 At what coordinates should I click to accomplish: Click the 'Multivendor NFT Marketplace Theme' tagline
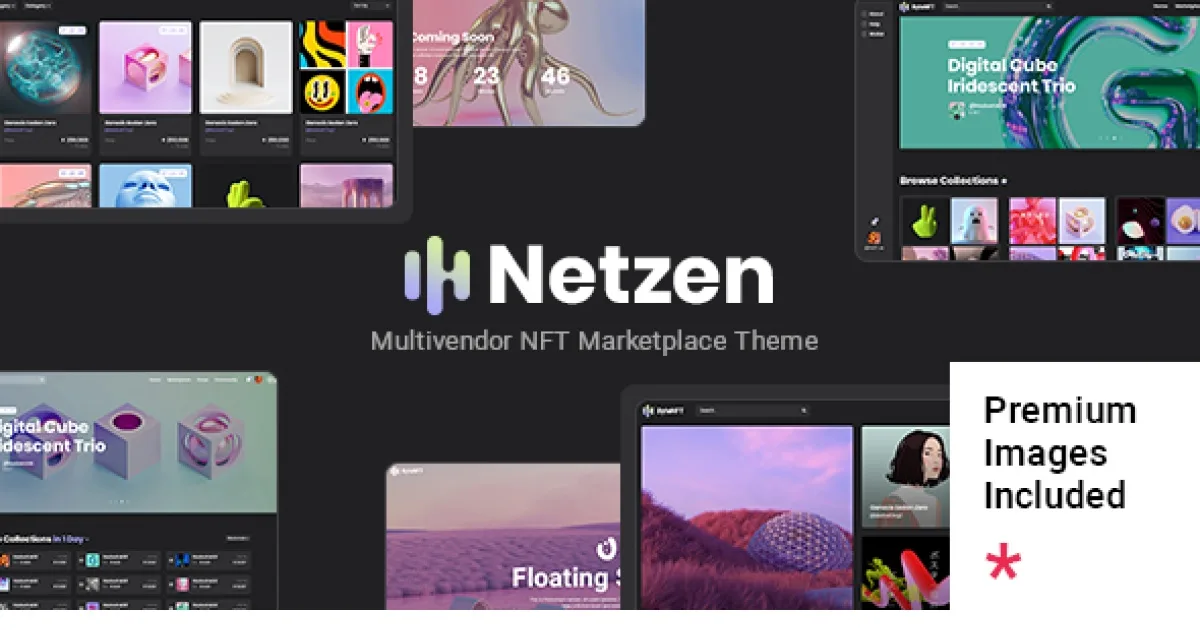tap(594, 340)
